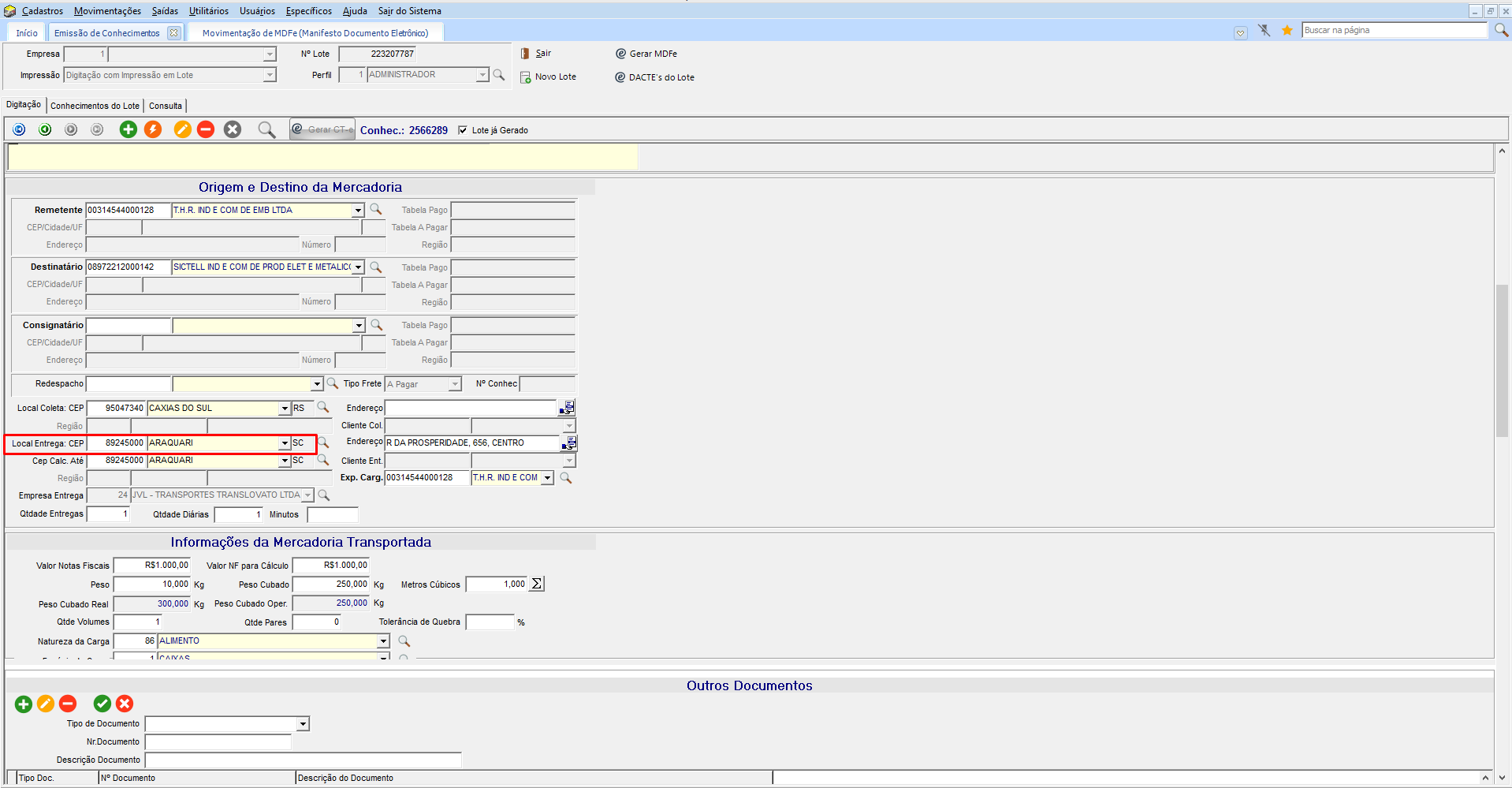Edit document in Outros Documentos (orange pencil)

(x=46, y=704)
